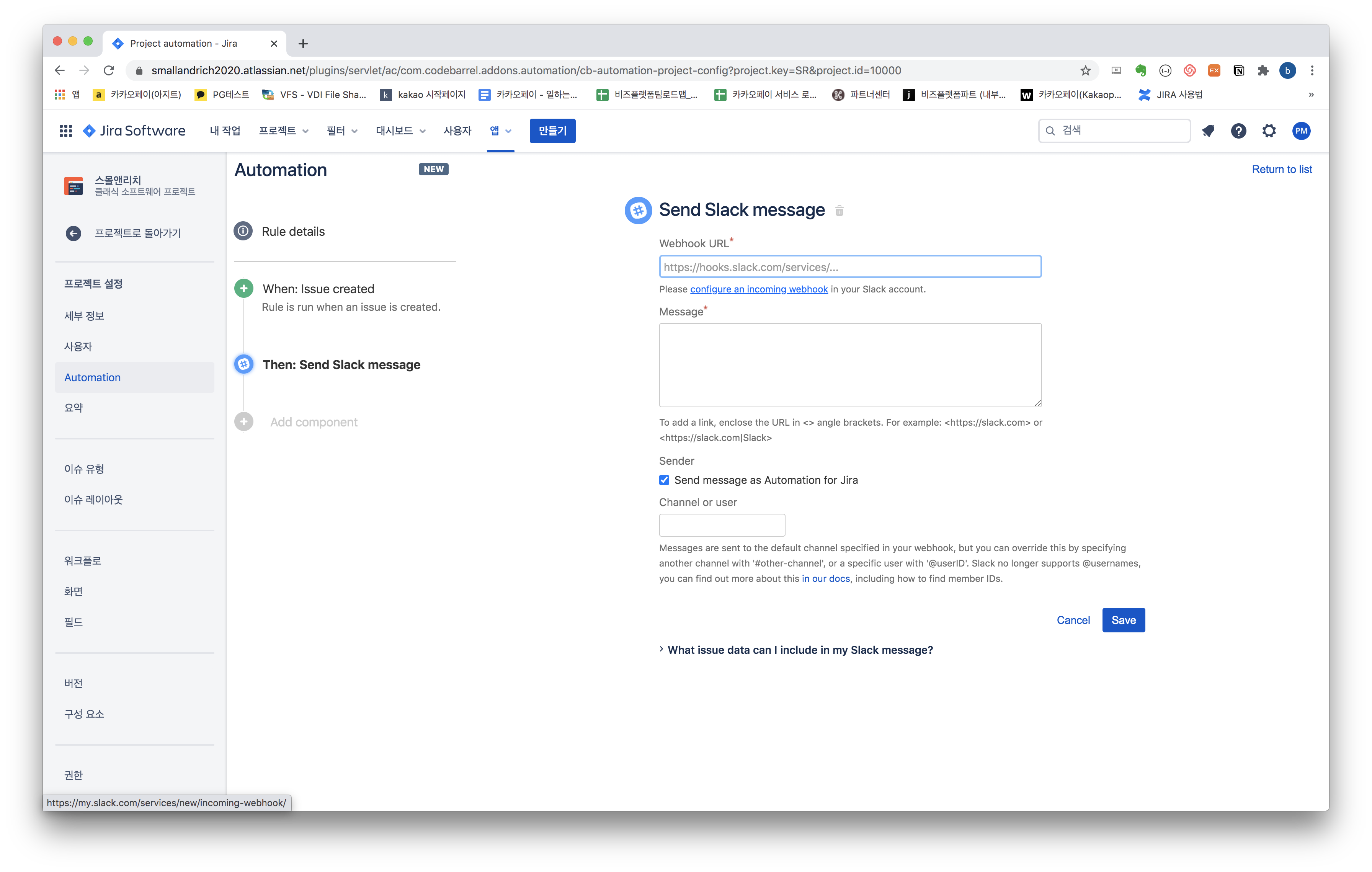Click the Webhook URL input field
Image resolution: width=1372 pixels, height=872 pixels.
point(849,267)
